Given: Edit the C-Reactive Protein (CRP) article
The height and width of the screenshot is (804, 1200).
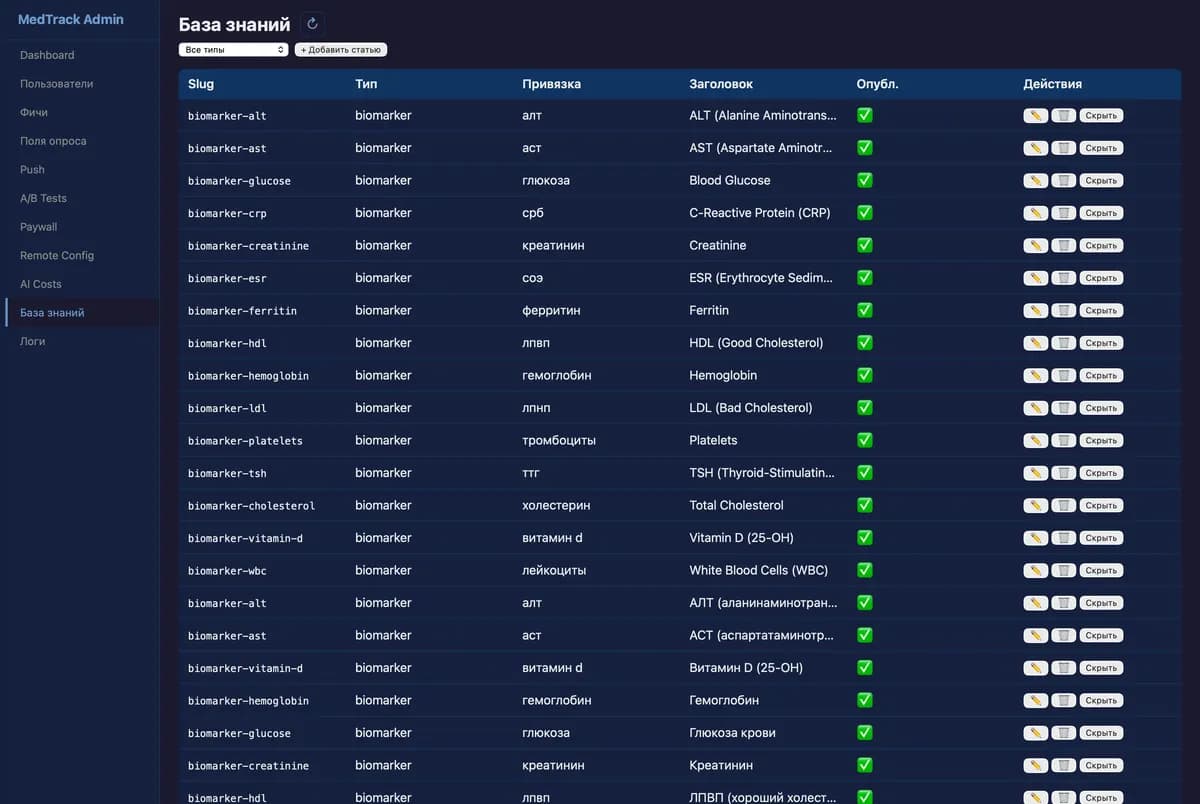Looking at the screenshot, I should [1036, 213].
